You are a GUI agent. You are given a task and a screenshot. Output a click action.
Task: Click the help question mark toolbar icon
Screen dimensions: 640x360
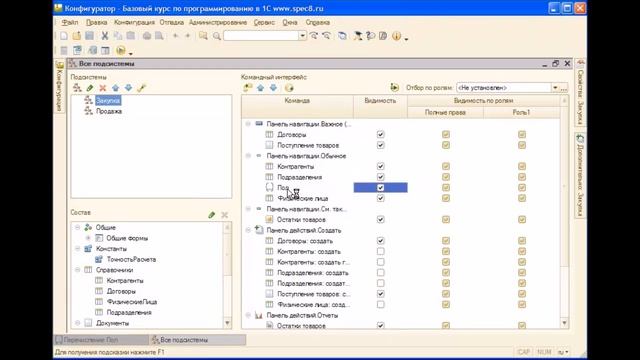(x=370, y=36)
